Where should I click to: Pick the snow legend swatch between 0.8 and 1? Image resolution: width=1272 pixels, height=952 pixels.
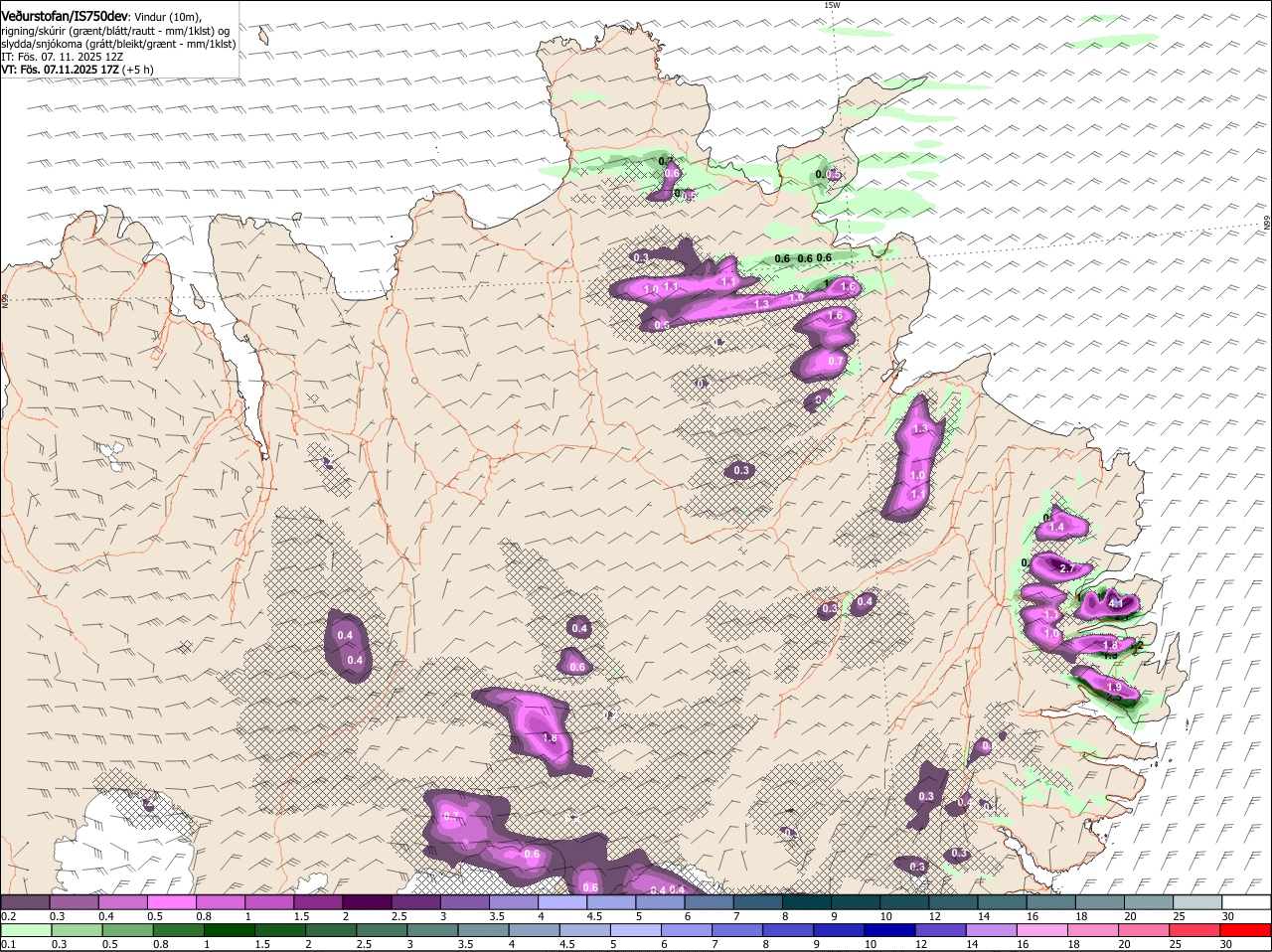pos(220,902)
